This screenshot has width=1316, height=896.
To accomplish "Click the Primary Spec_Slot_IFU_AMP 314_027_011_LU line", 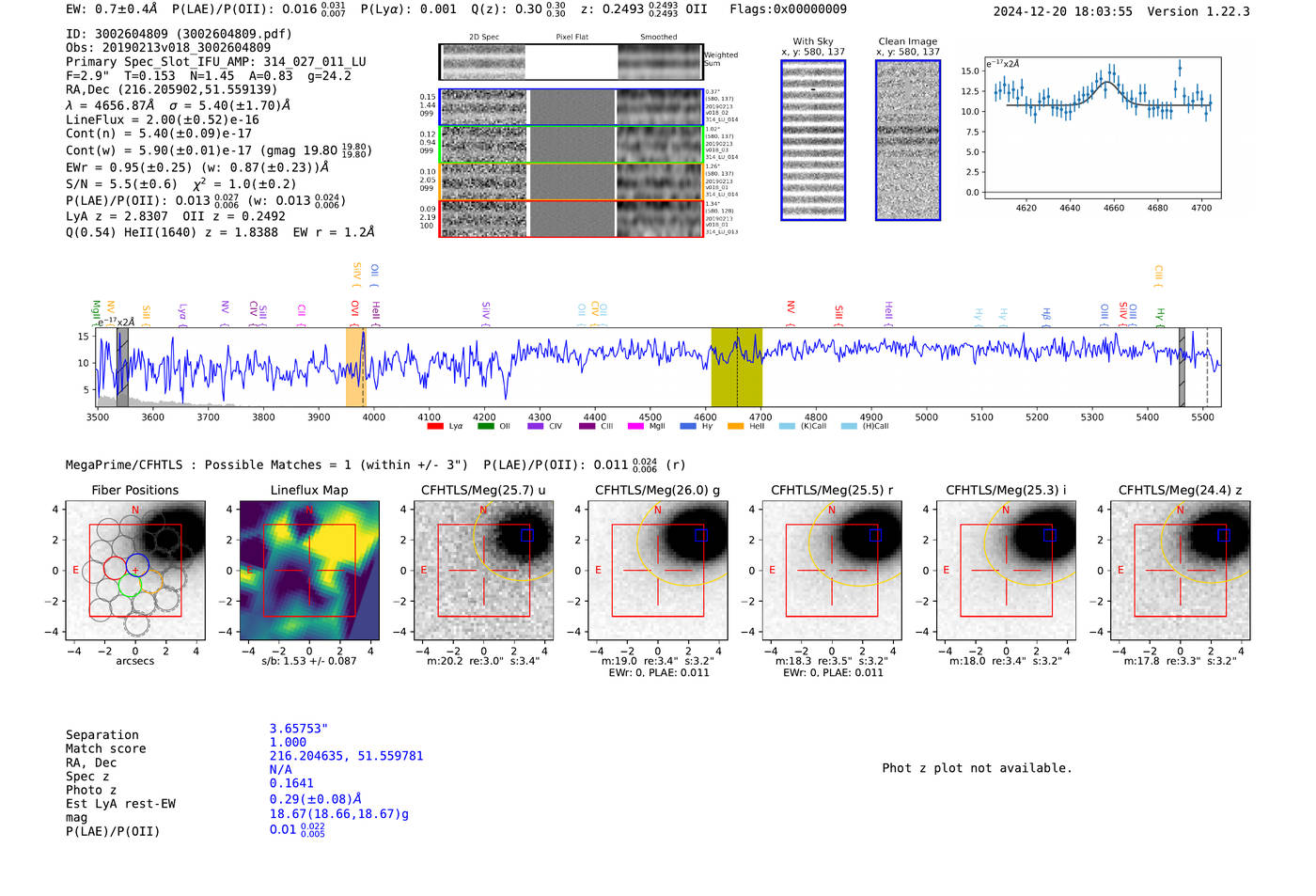I will click(x=216, y=62).
